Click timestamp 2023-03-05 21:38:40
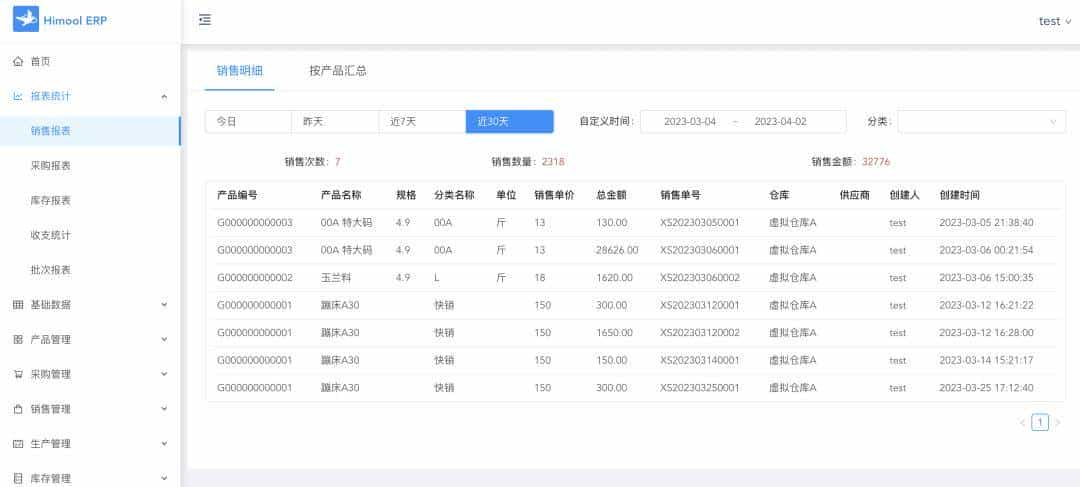This screenshot has width=1080, height=487. [986, 222]
